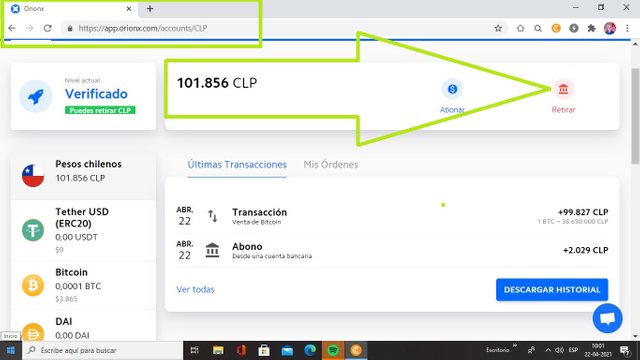Open File Explorer from the taskbar
640x360 pixels.
[218, 350]
